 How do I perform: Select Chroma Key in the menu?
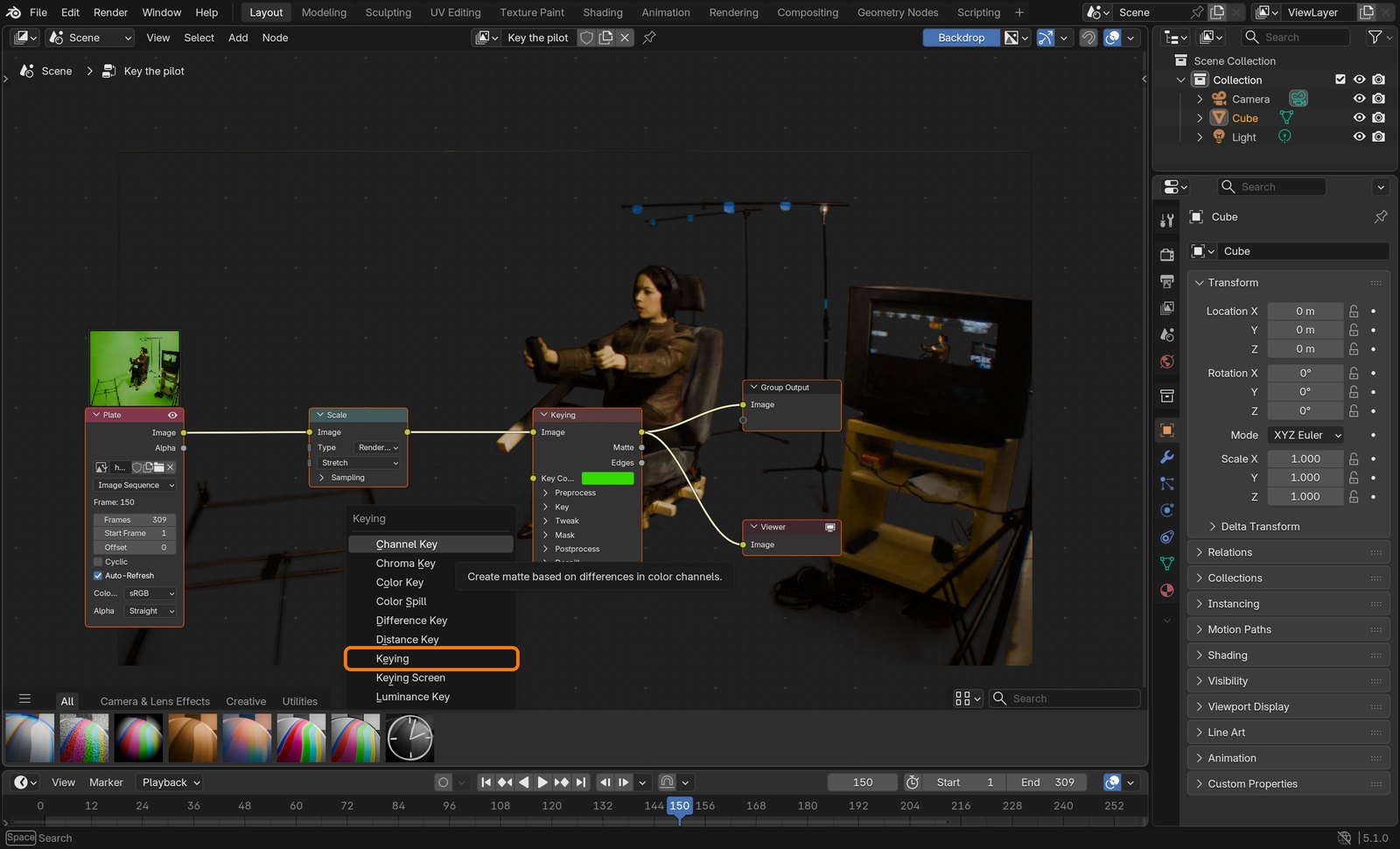(432, 564)
